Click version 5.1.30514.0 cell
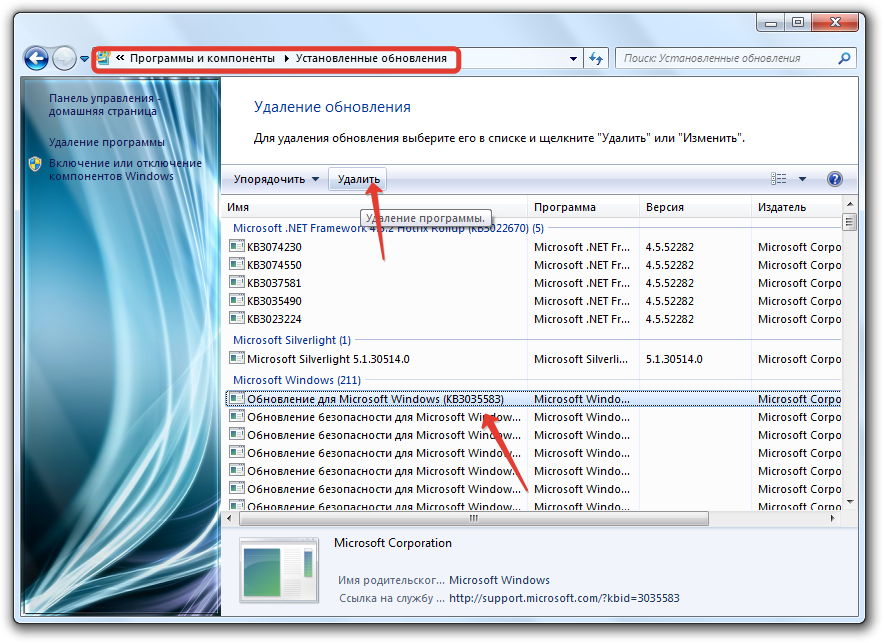This screenshot has width=884, height=643. 674,360
